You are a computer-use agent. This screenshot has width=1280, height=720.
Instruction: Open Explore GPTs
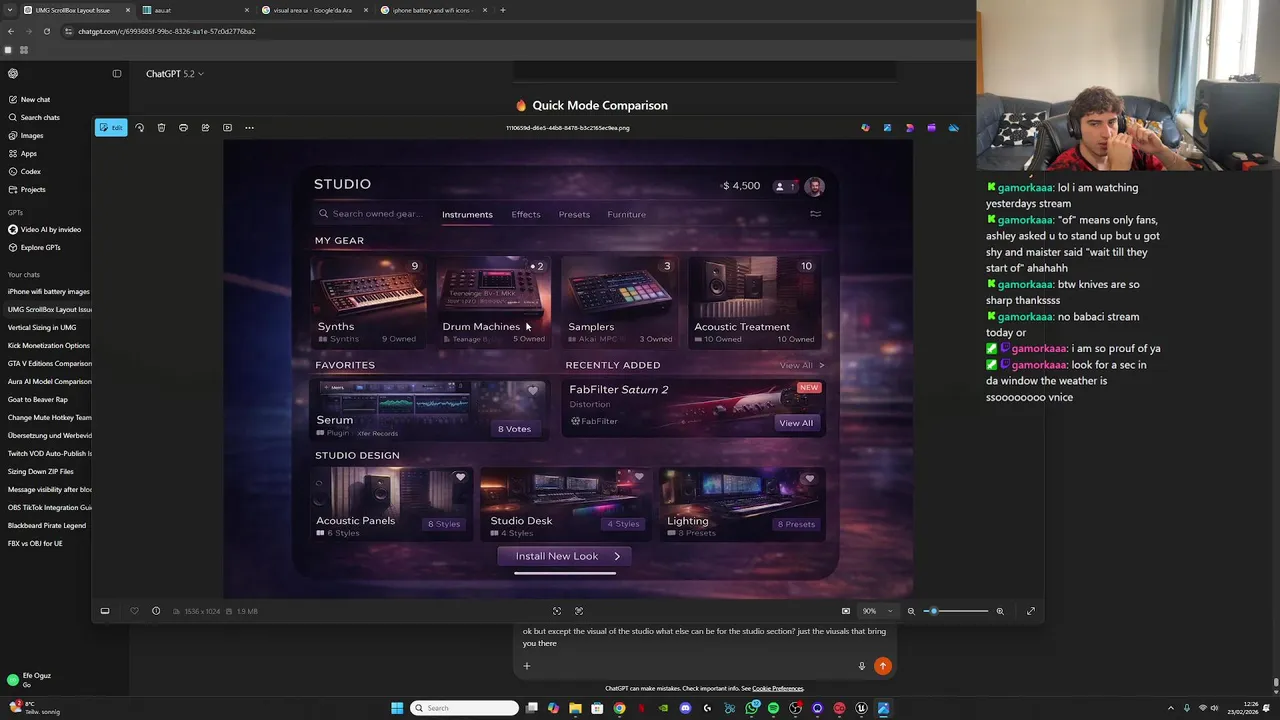[x=41, y=247]
